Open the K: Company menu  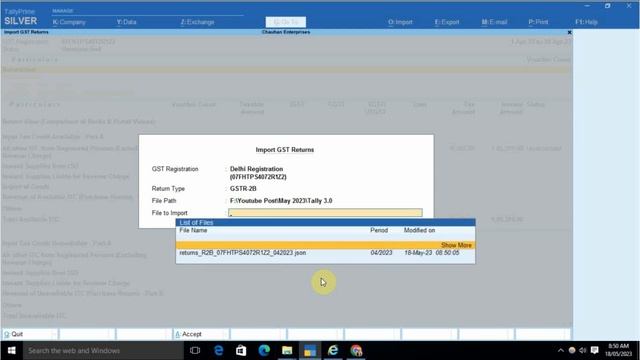click(x=69, y=22)
